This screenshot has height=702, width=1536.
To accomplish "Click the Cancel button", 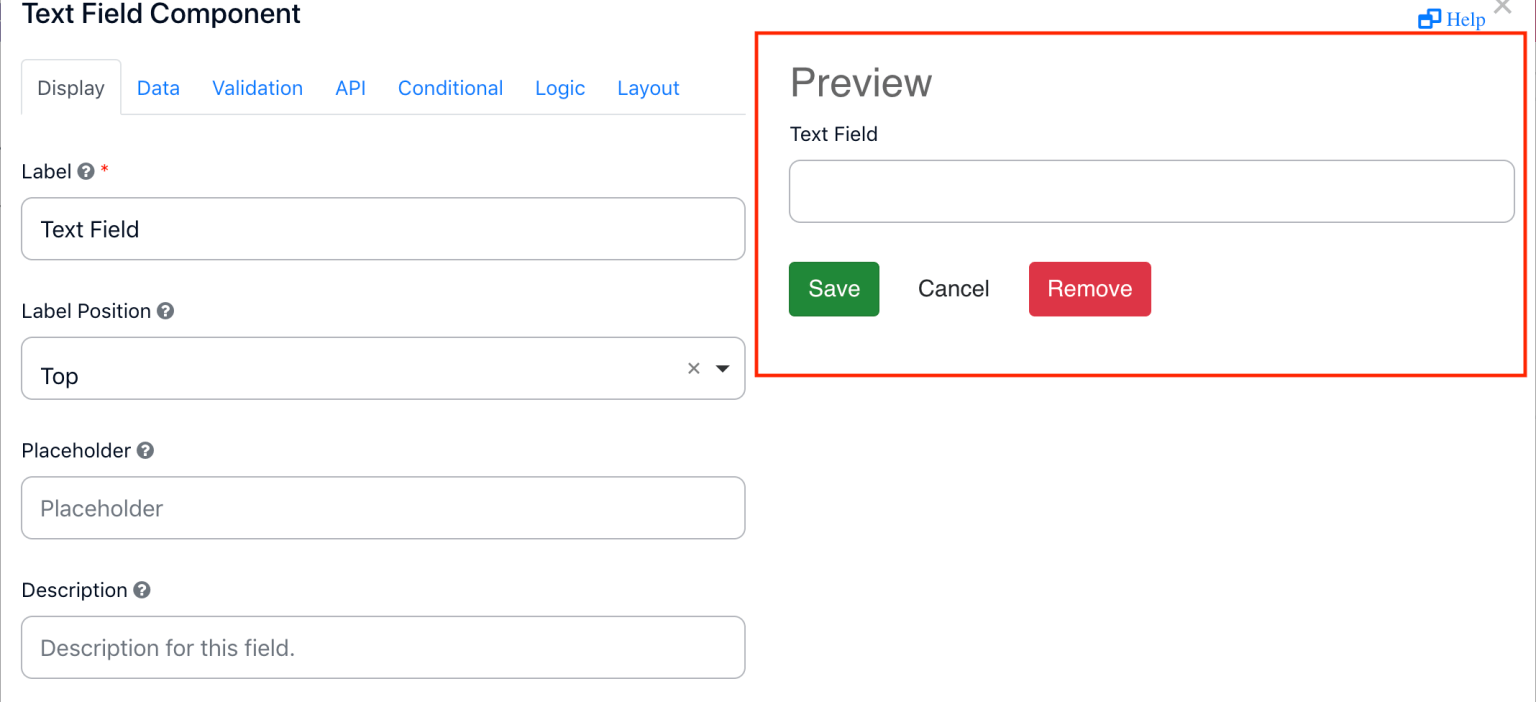I will pos(953,289).
